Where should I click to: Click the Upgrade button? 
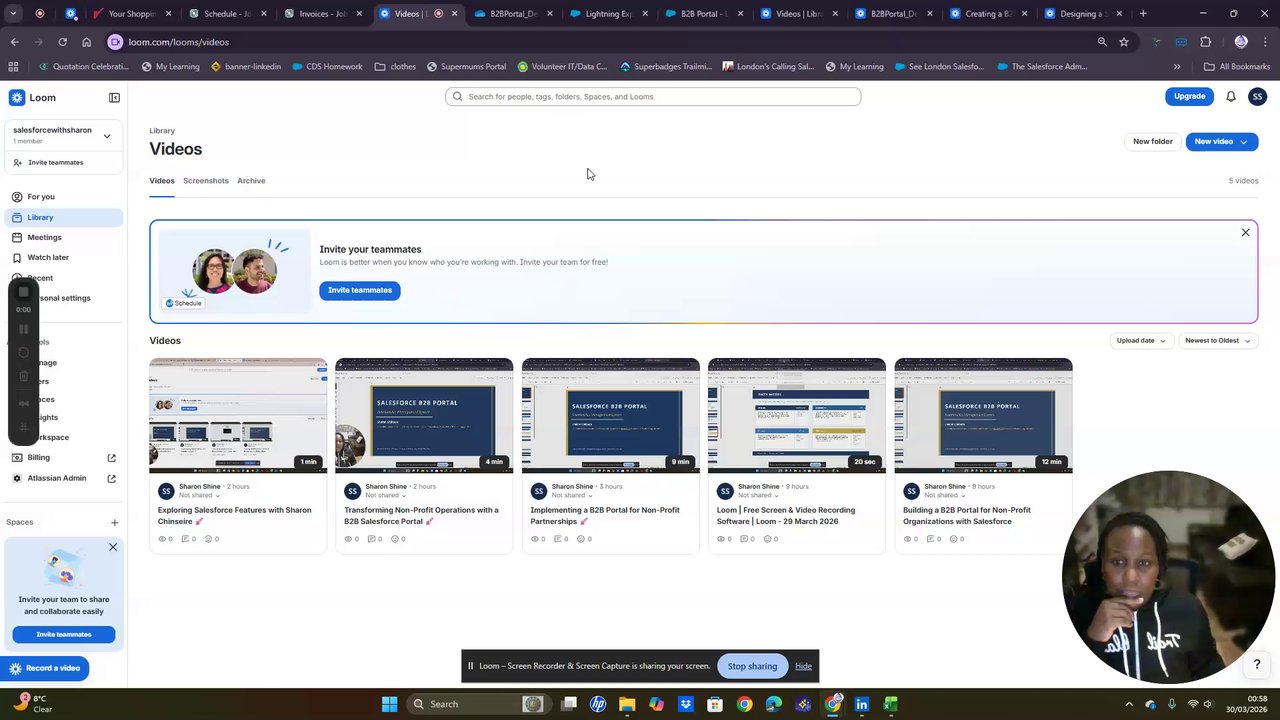[x=1189, y=96]
